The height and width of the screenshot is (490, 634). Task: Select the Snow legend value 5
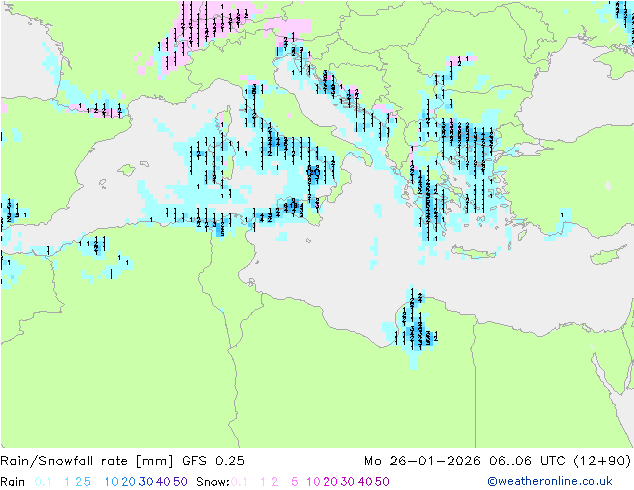(x=295, y=482)
